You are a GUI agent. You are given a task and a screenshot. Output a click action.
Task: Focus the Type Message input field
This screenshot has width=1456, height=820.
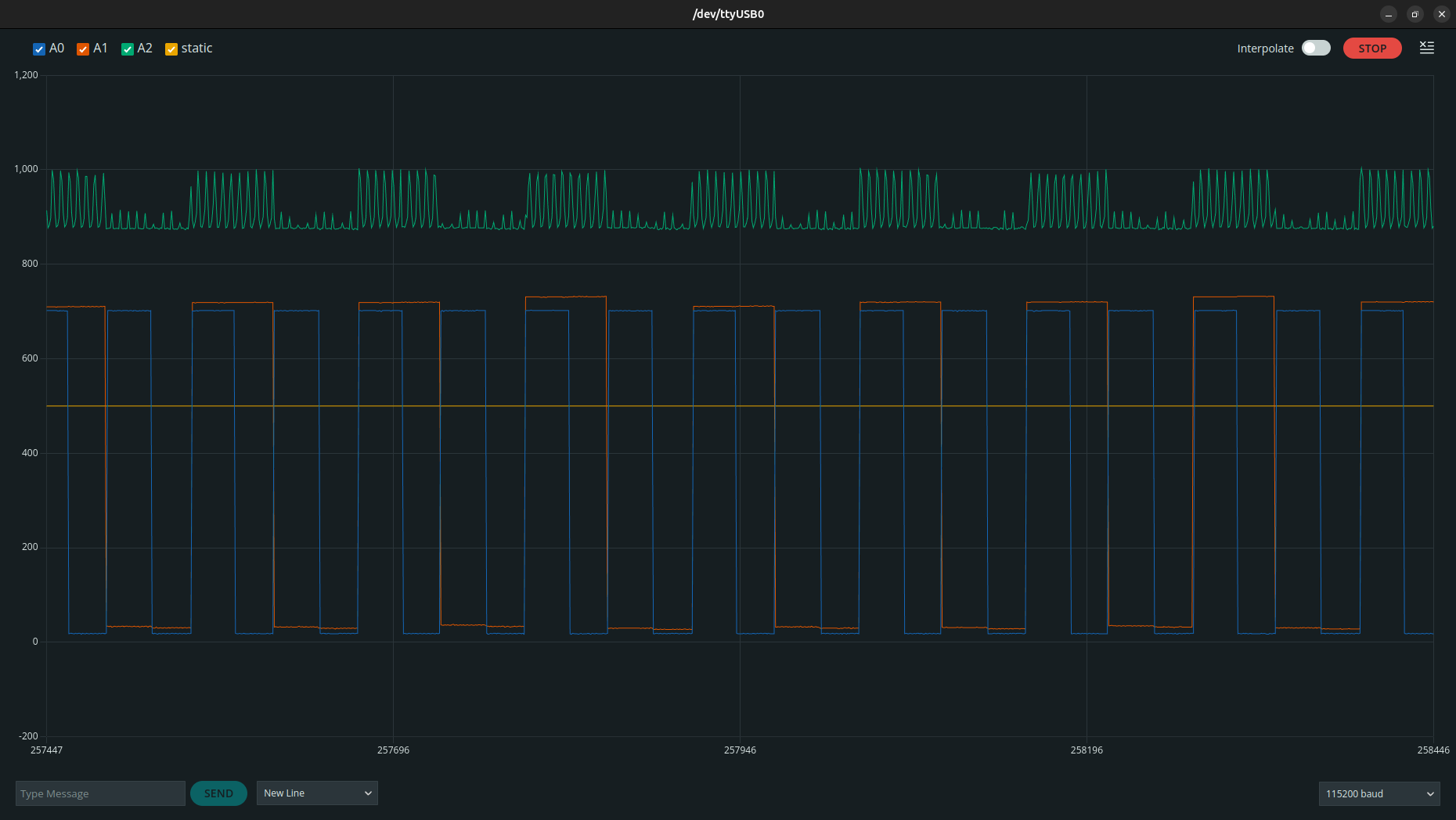click(100, 793)
